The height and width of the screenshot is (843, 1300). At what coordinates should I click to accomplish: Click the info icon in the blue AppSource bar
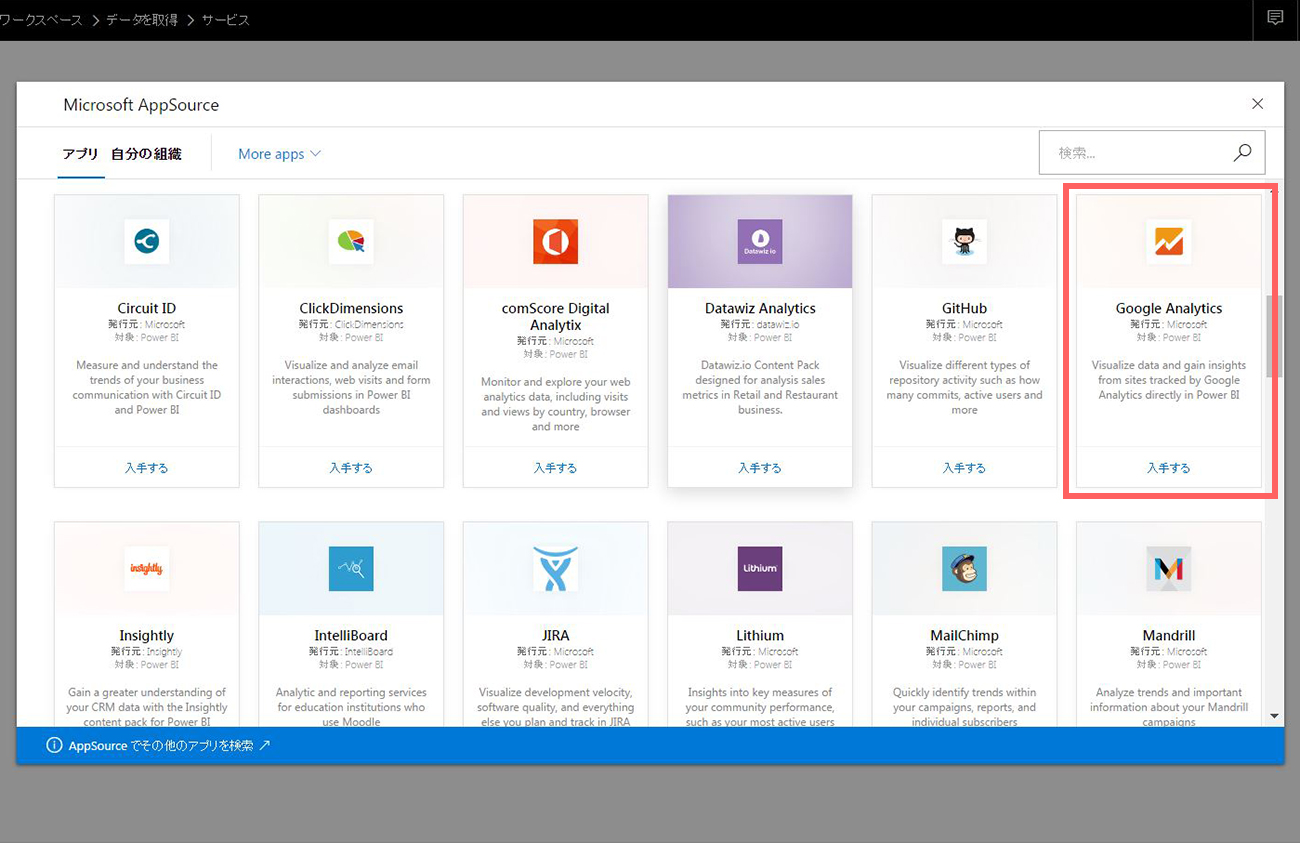point(55,746)
